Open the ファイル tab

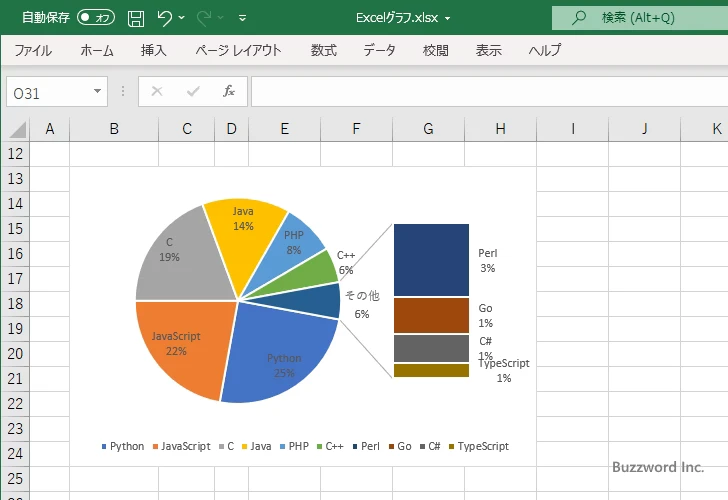[33, 50]
